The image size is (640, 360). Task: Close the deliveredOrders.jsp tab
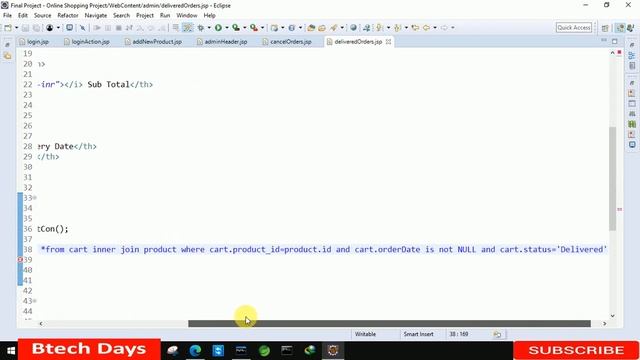coord(388,42)
